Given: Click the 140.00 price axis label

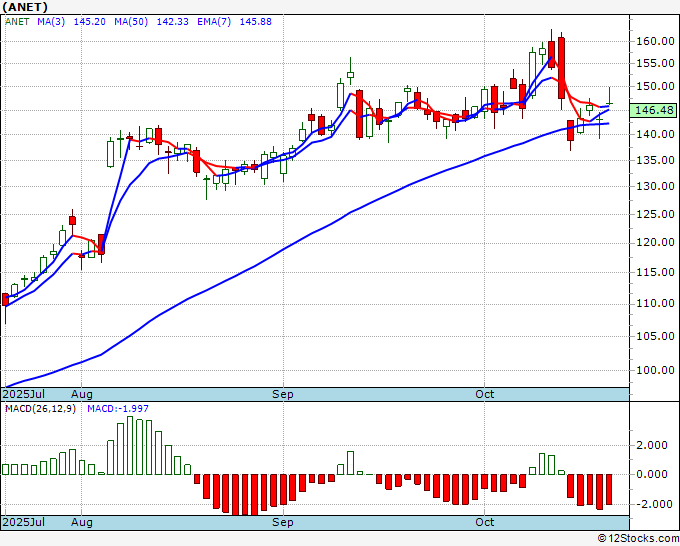Looking at the screenshot, I should (x=655, y=134).
